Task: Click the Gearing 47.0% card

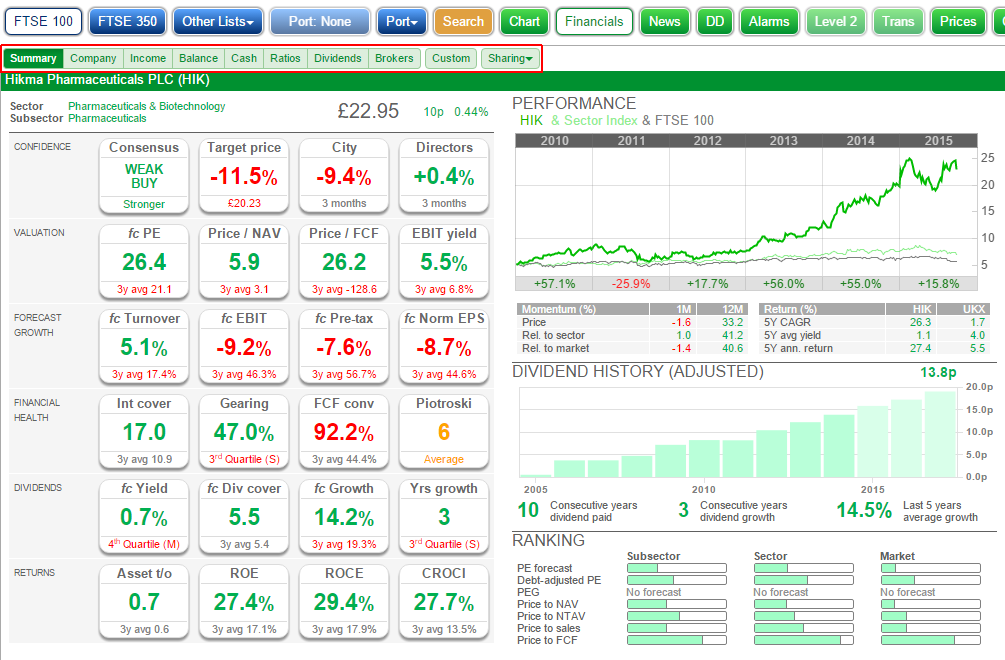Action: pos(244,432)
